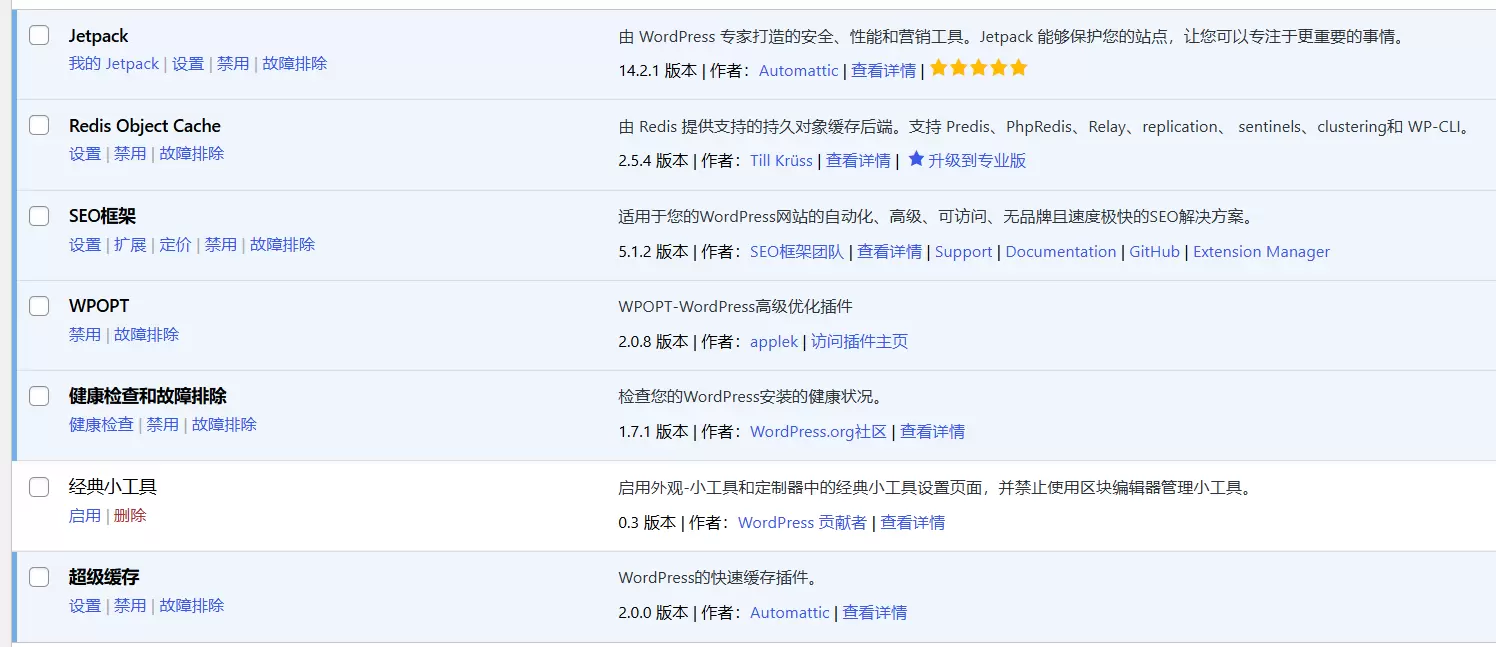Delete 经典小工具 using the 删除 link
Screen dimensions: 1496x647
[x=130, y=515]
